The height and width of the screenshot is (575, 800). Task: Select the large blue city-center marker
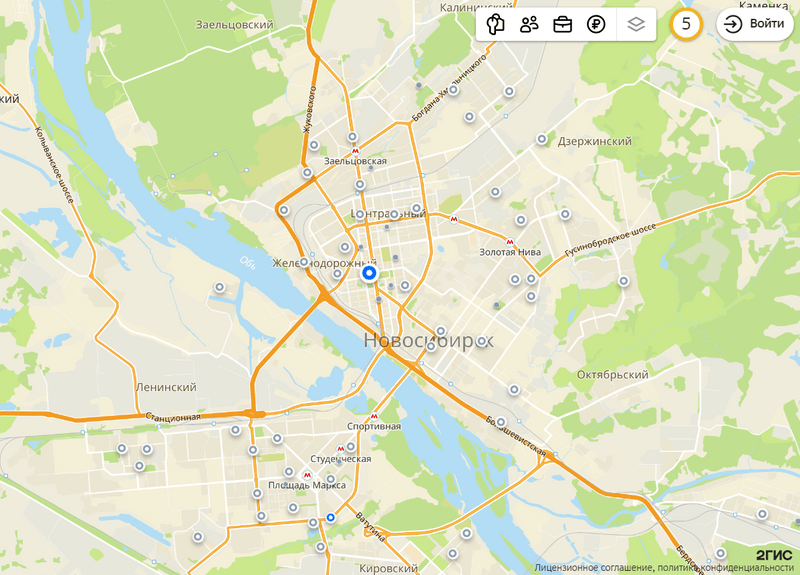pos(368,273)
